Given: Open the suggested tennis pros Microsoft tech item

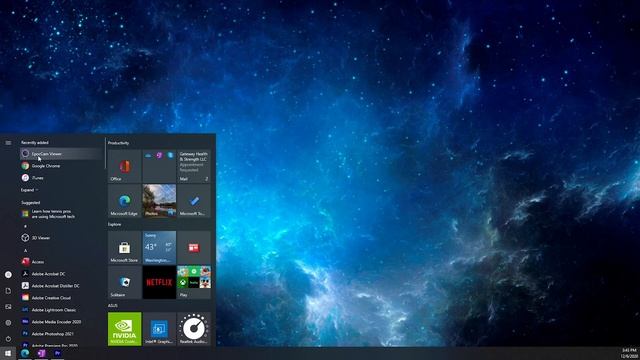Looking at the screenshot, I should click(x=61, y=214).
